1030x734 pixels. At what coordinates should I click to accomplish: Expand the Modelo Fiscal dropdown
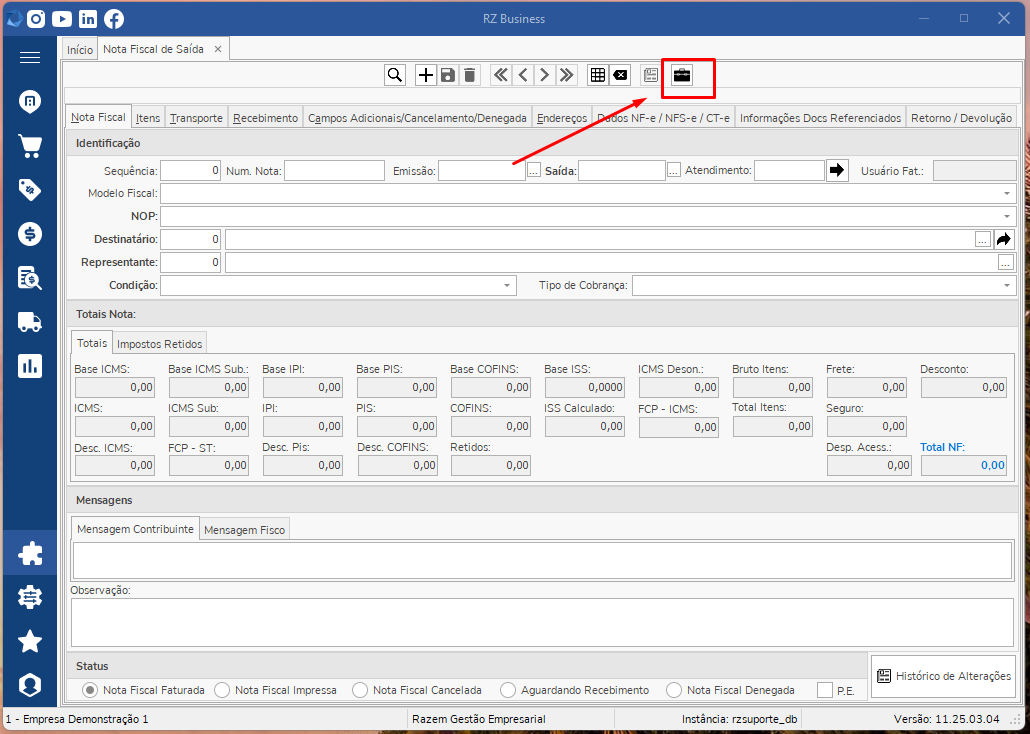pos(1007,194)
